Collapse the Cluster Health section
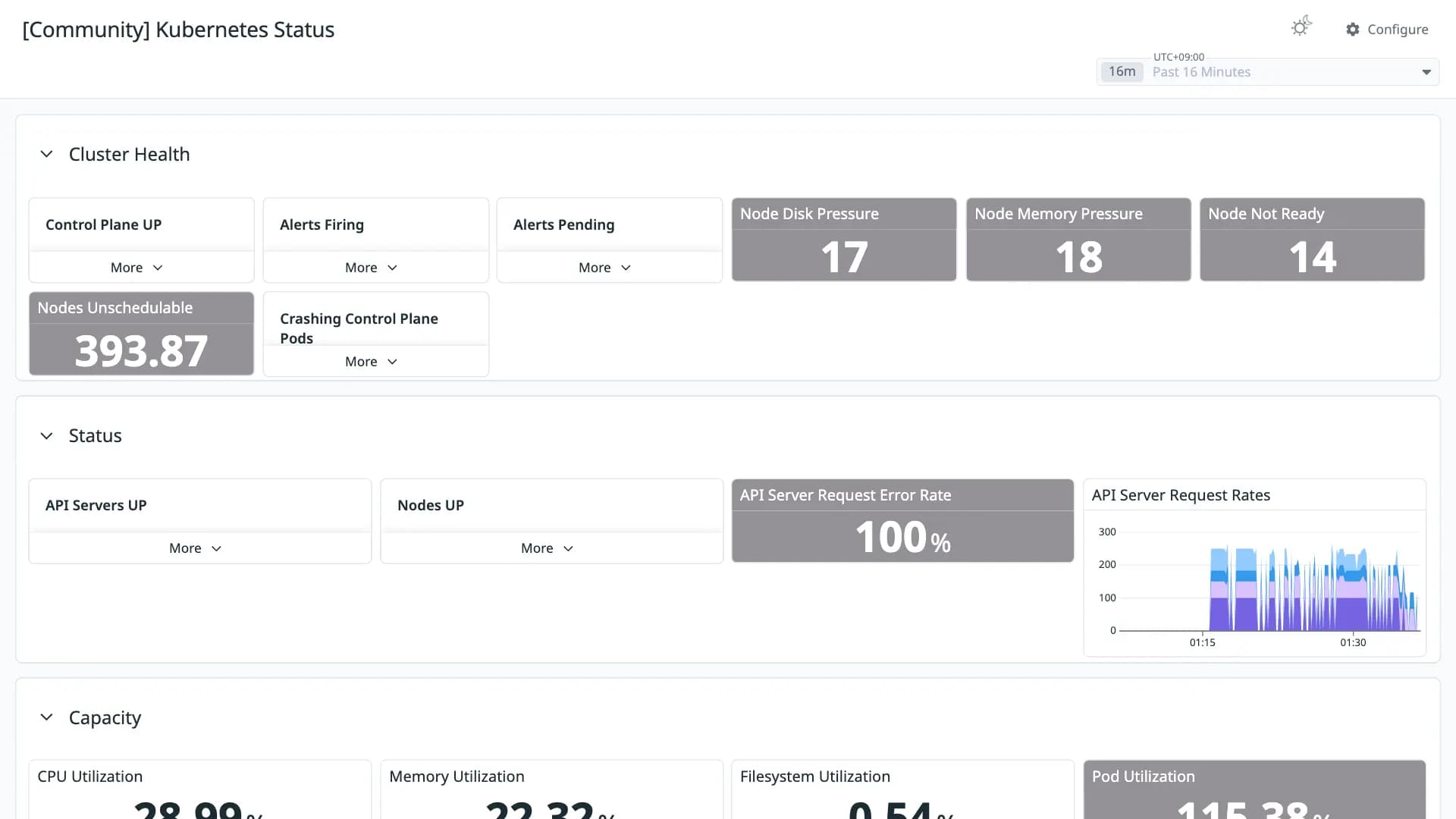Viewport: 1456px width, 819px height. pyautogui.click(x=46, y=154)
